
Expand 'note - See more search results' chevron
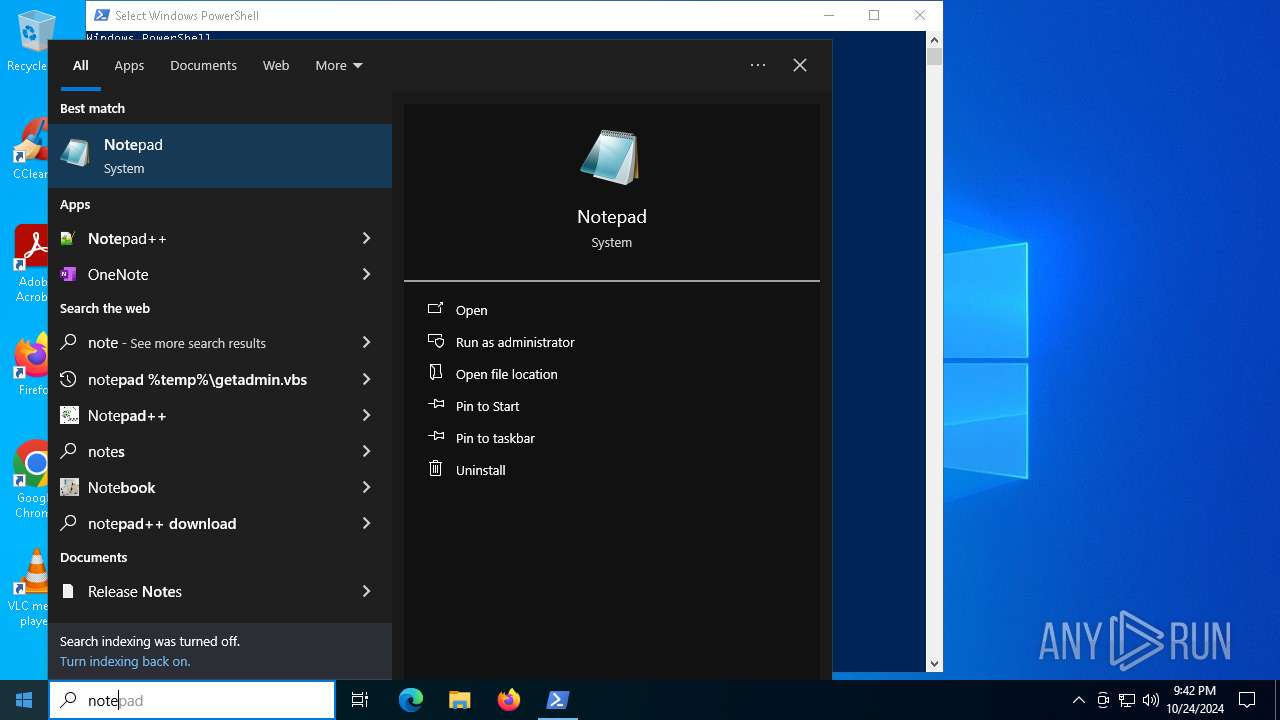(366, 342)
